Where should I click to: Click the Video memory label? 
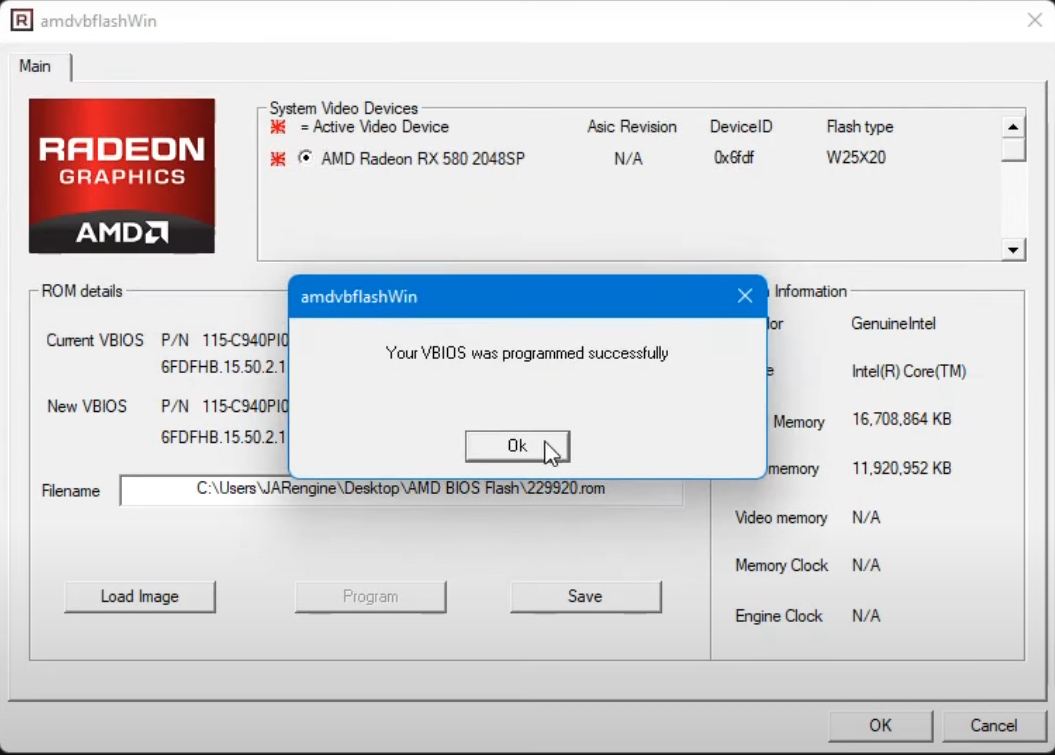pyautogui.click(x=781, y=517)
